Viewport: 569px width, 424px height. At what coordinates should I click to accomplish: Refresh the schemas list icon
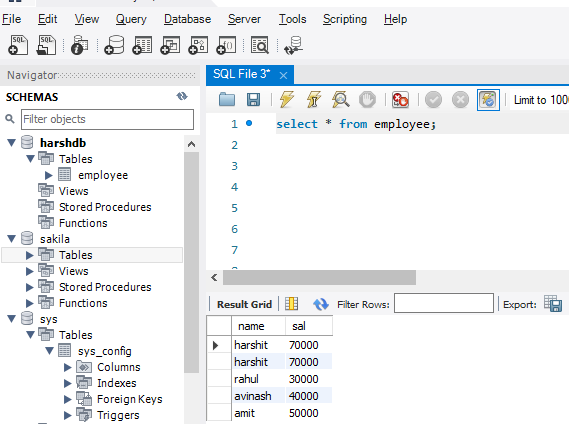(182, 96)
